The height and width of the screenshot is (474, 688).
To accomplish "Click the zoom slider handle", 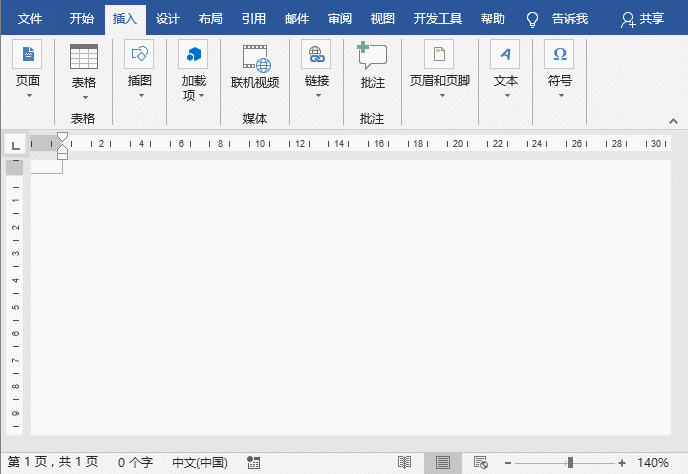I will [570, 463].
